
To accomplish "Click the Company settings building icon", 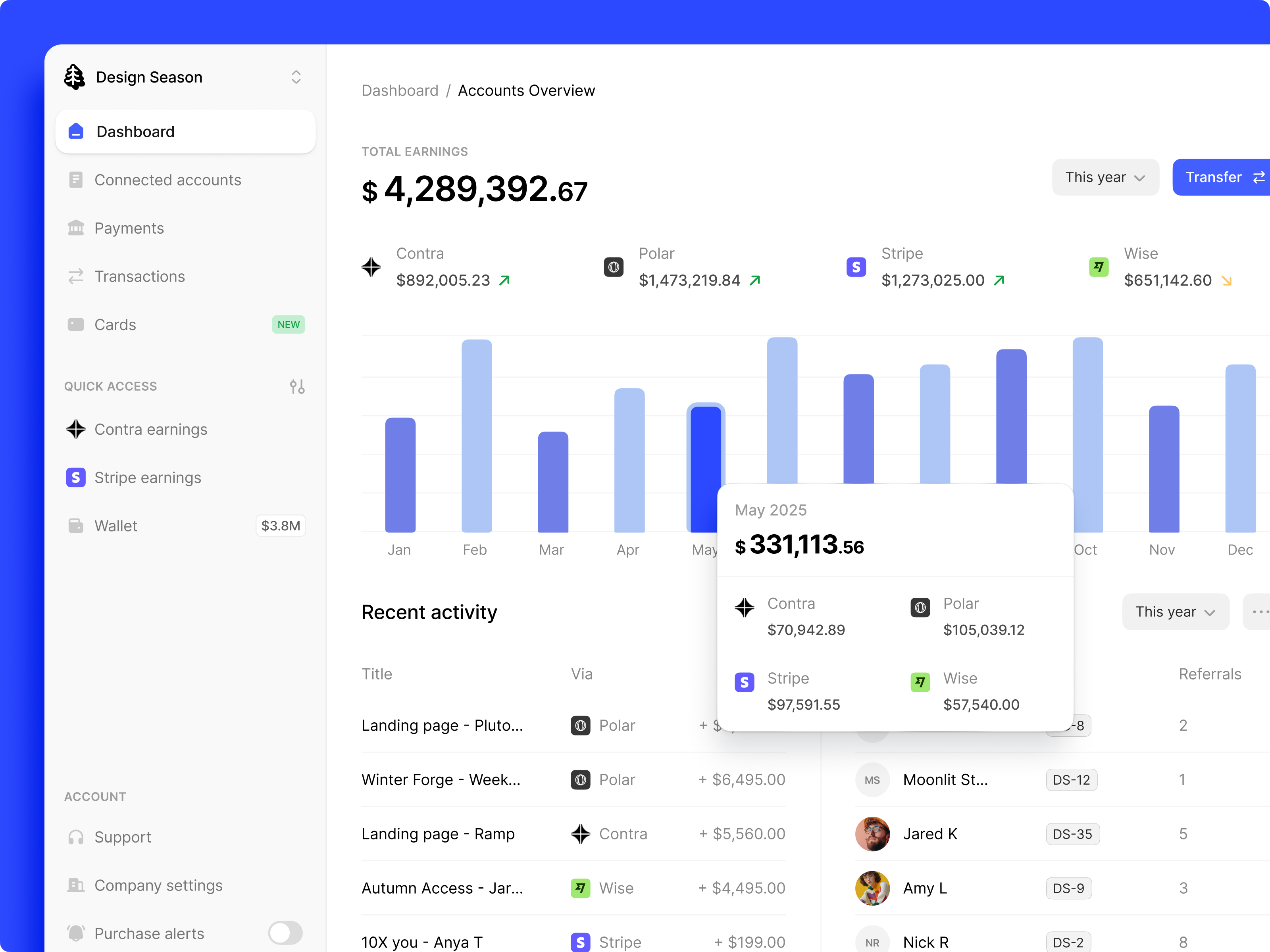I will pyautogui.click(x=76, y=885).
